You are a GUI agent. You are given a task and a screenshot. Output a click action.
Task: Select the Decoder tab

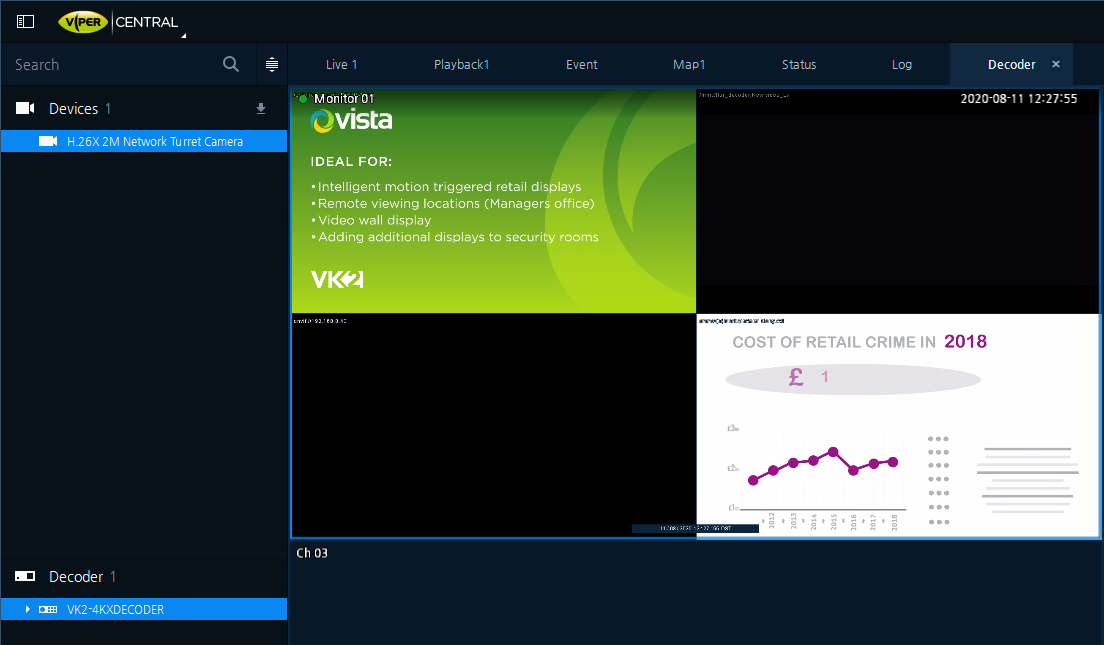(1011, 65)
